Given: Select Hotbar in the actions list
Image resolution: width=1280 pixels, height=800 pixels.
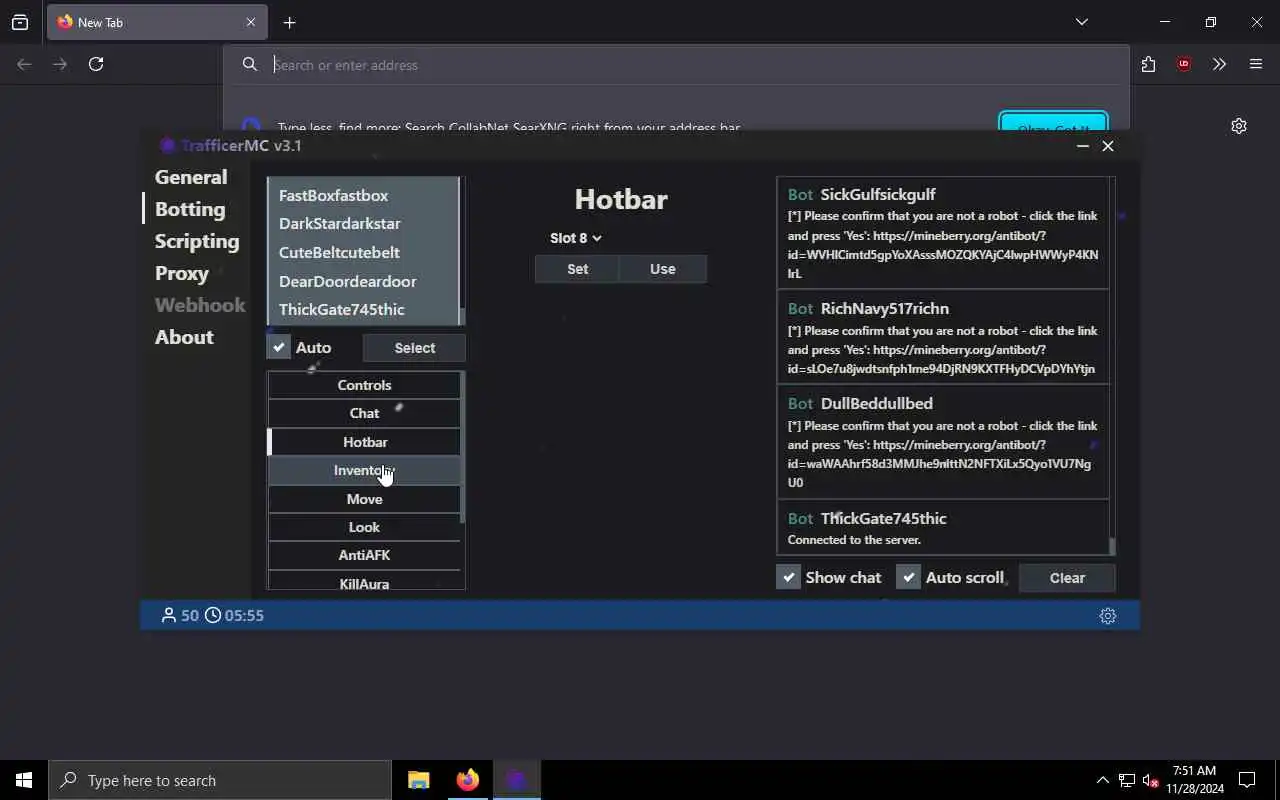Looking at the screenshot, I should coord(364,442).
